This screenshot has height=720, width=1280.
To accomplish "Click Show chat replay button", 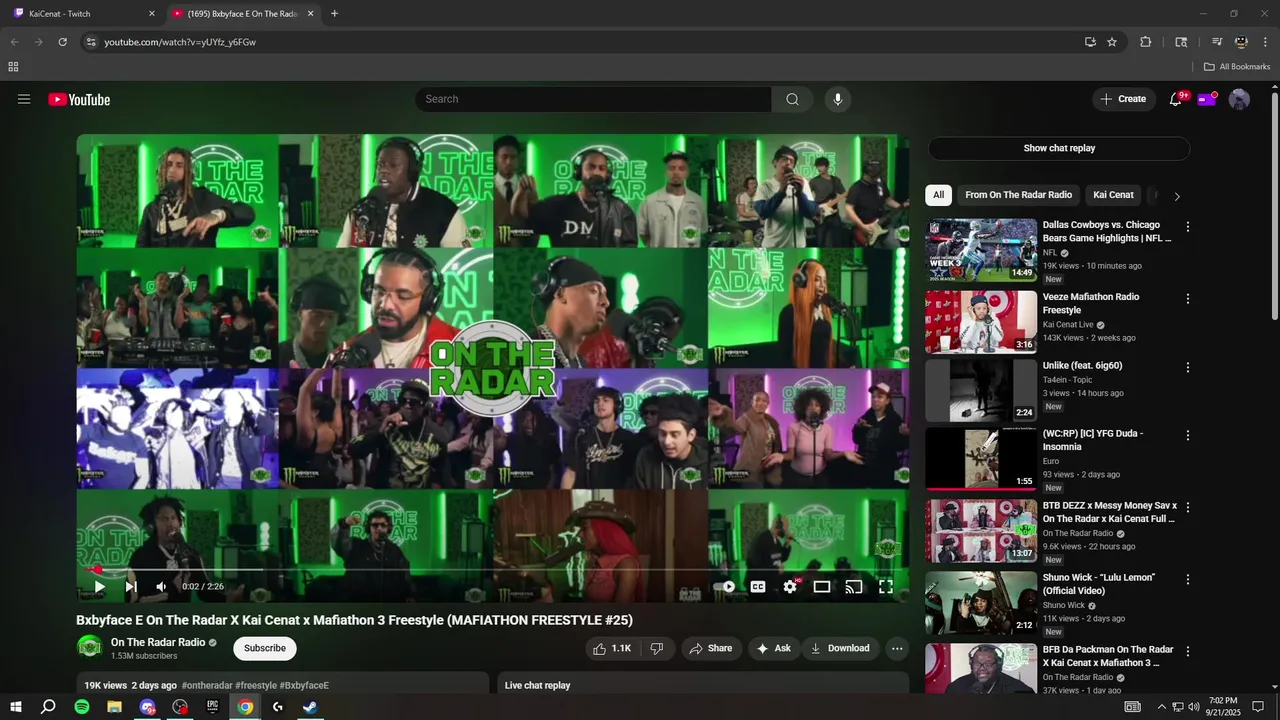I will pyautogui.click(x=1059, y=148).
